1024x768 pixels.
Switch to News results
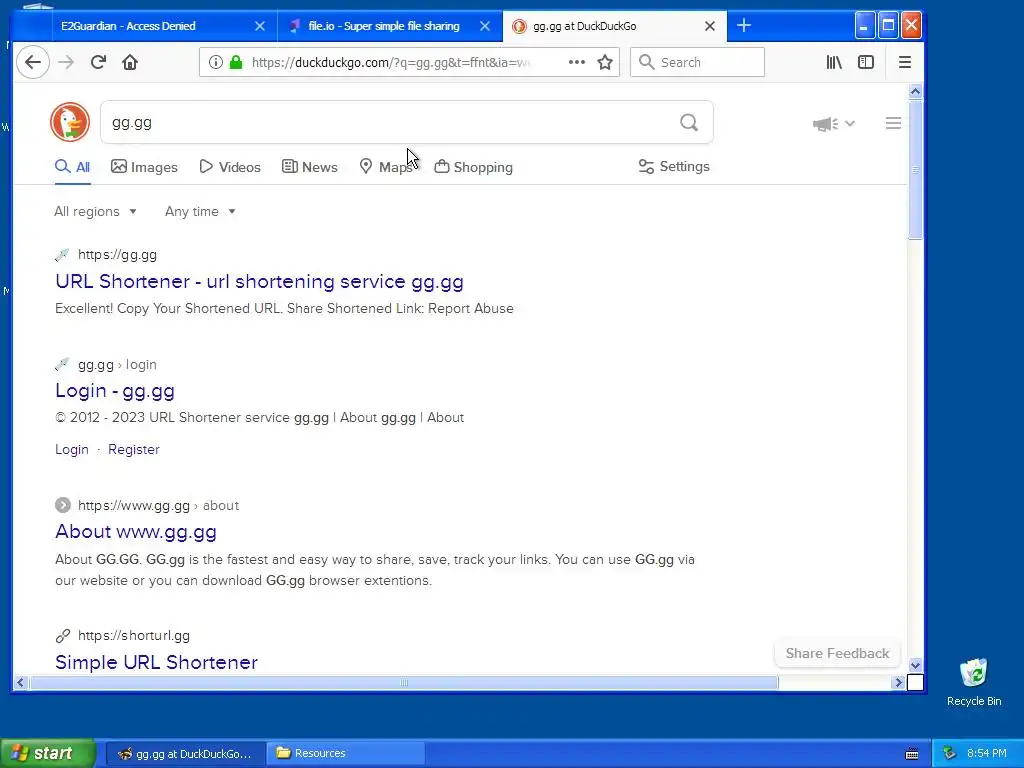coord(310,167)
